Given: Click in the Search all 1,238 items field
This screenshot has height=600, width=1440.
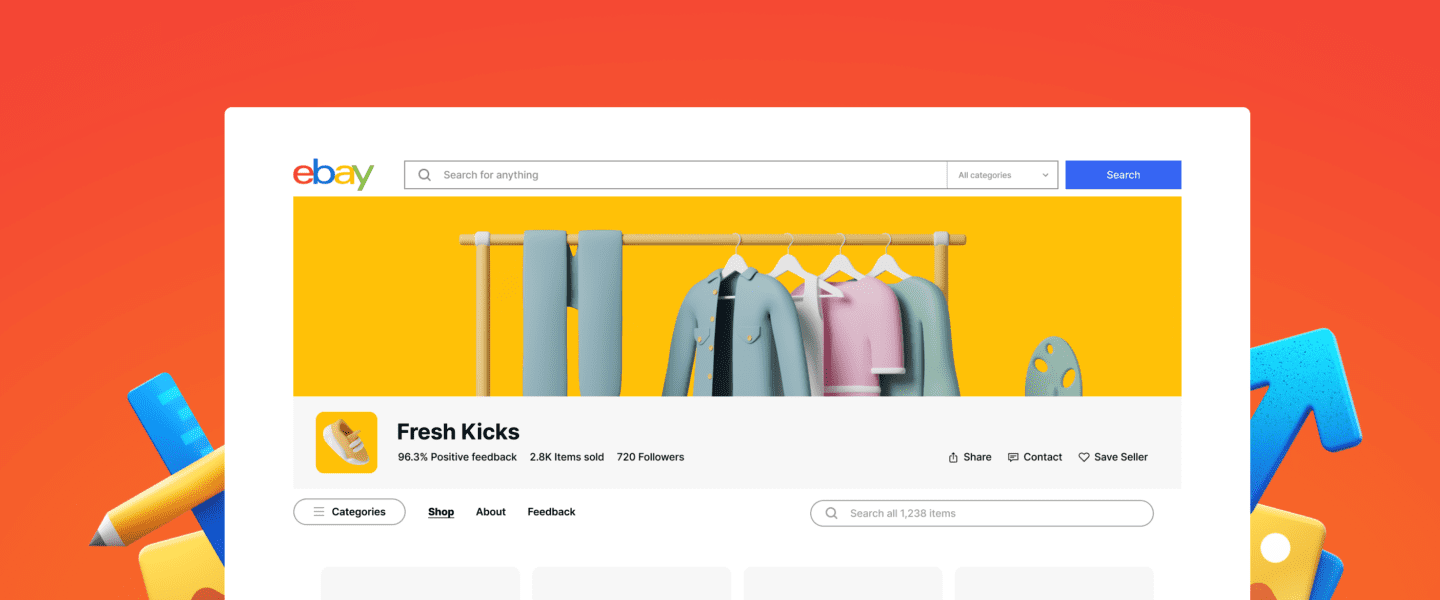Looking at the screenshot, I should point(982,513).
